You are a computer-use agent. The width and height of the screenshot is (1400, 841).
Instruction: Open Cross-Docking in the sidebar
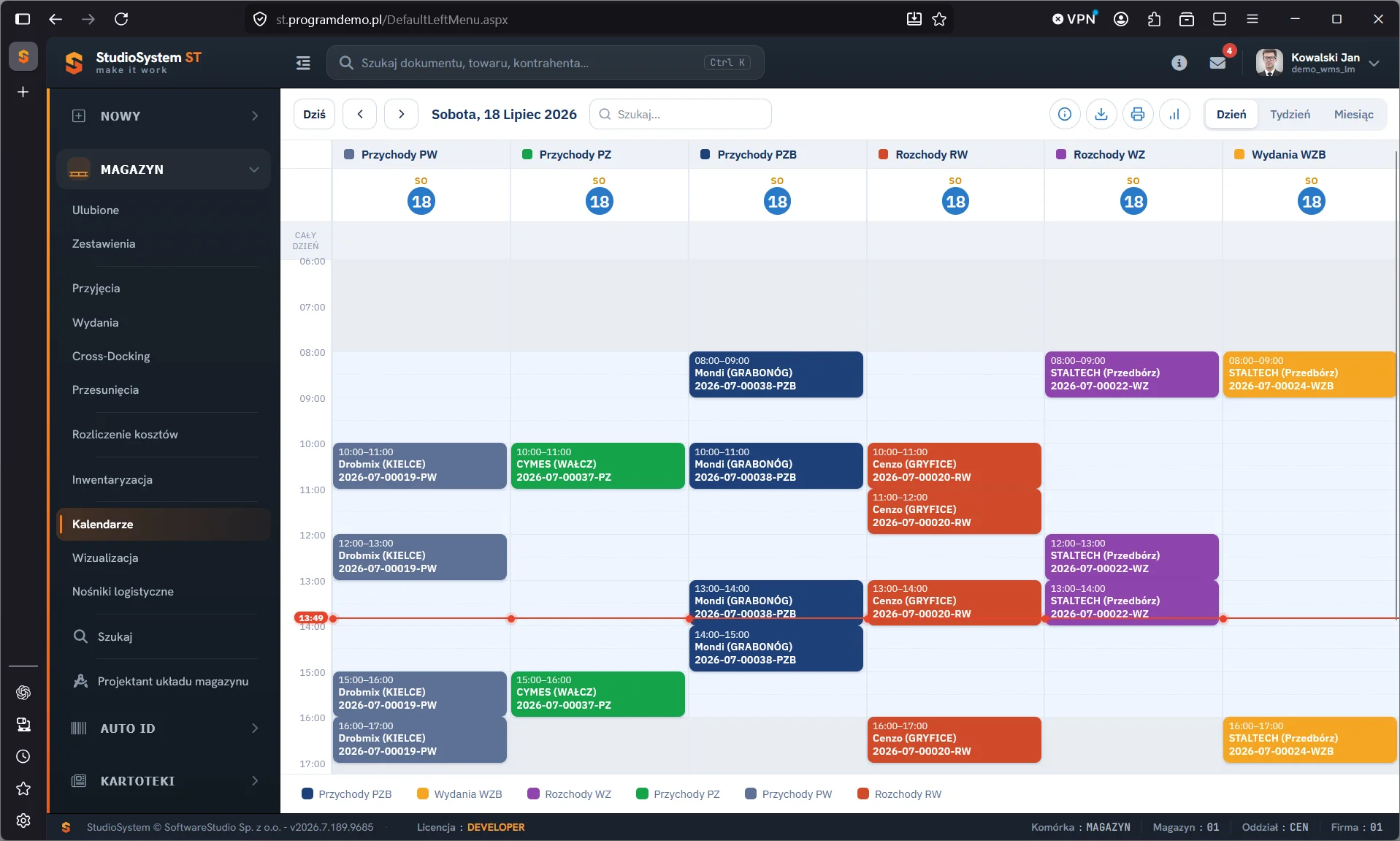coord(111,356)
